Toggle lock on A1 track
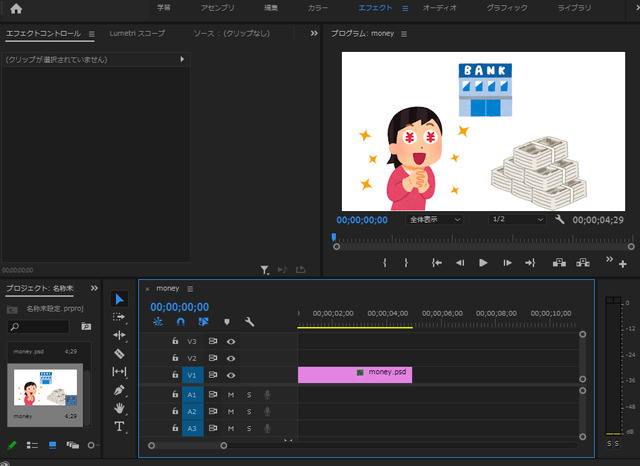This screenshot has width=640, height=466. click(x=175, y=394)
